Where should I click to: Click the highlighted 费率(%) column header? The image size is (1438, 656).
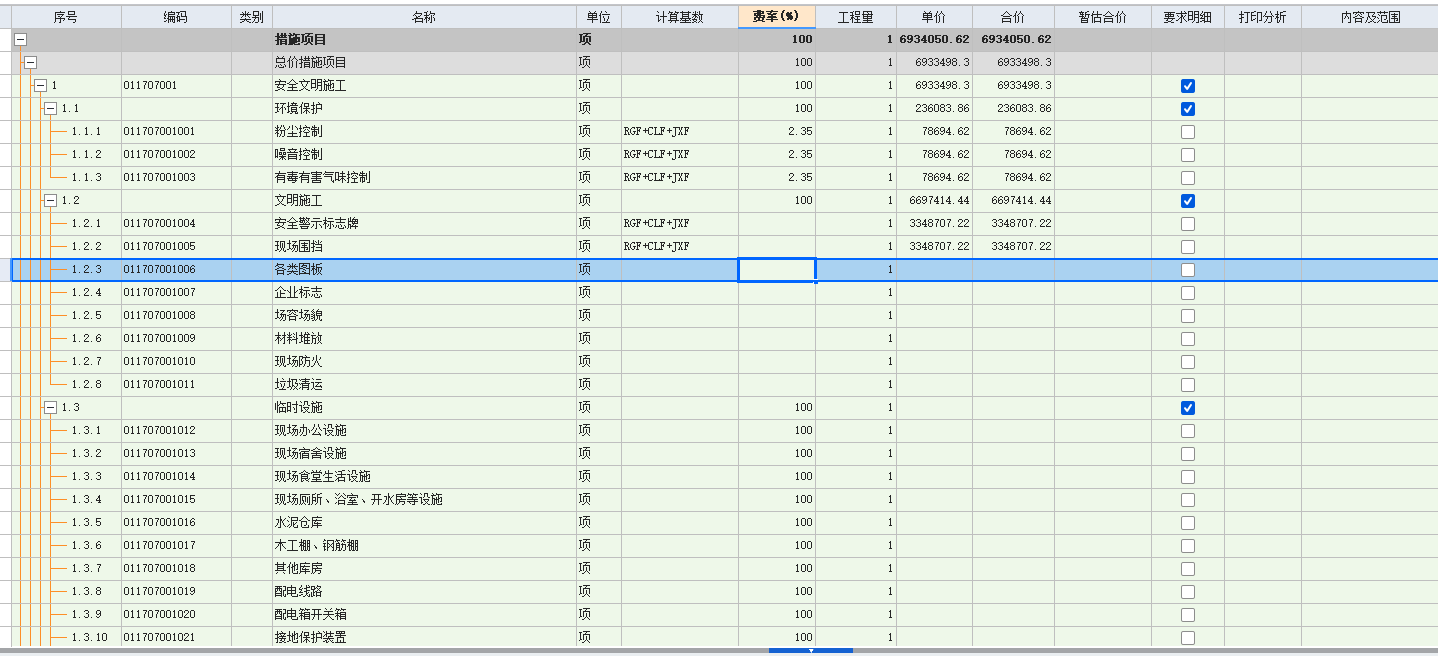[x=777, y=17]
